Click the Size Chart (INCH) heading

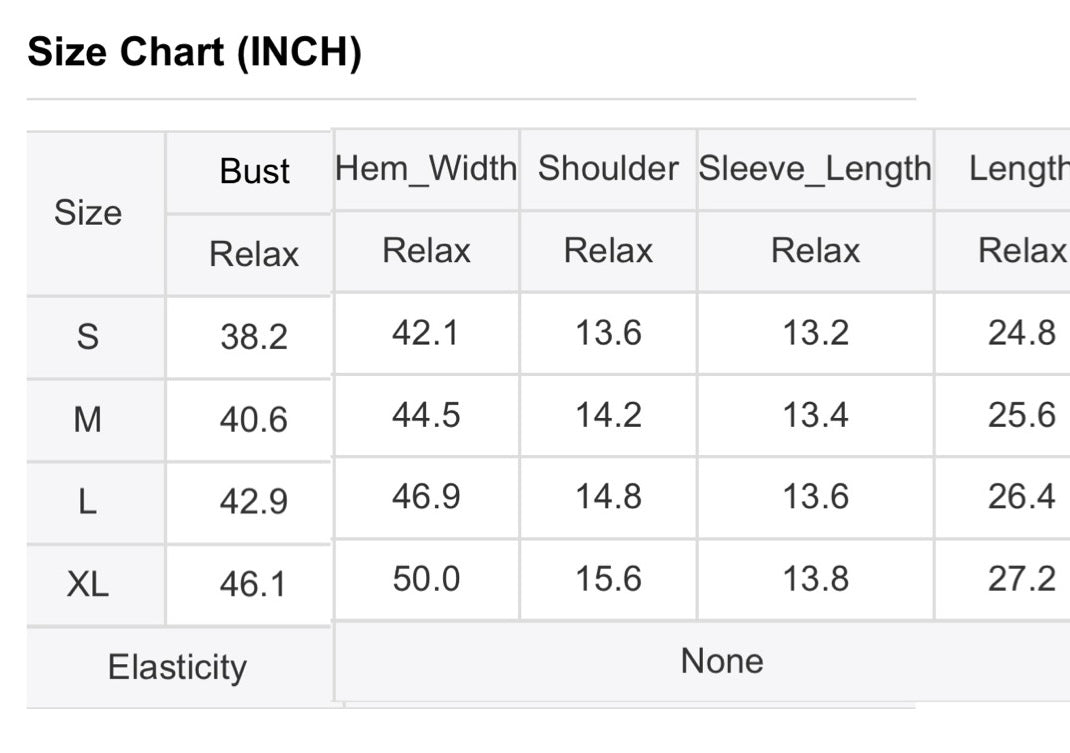[194, 52]
